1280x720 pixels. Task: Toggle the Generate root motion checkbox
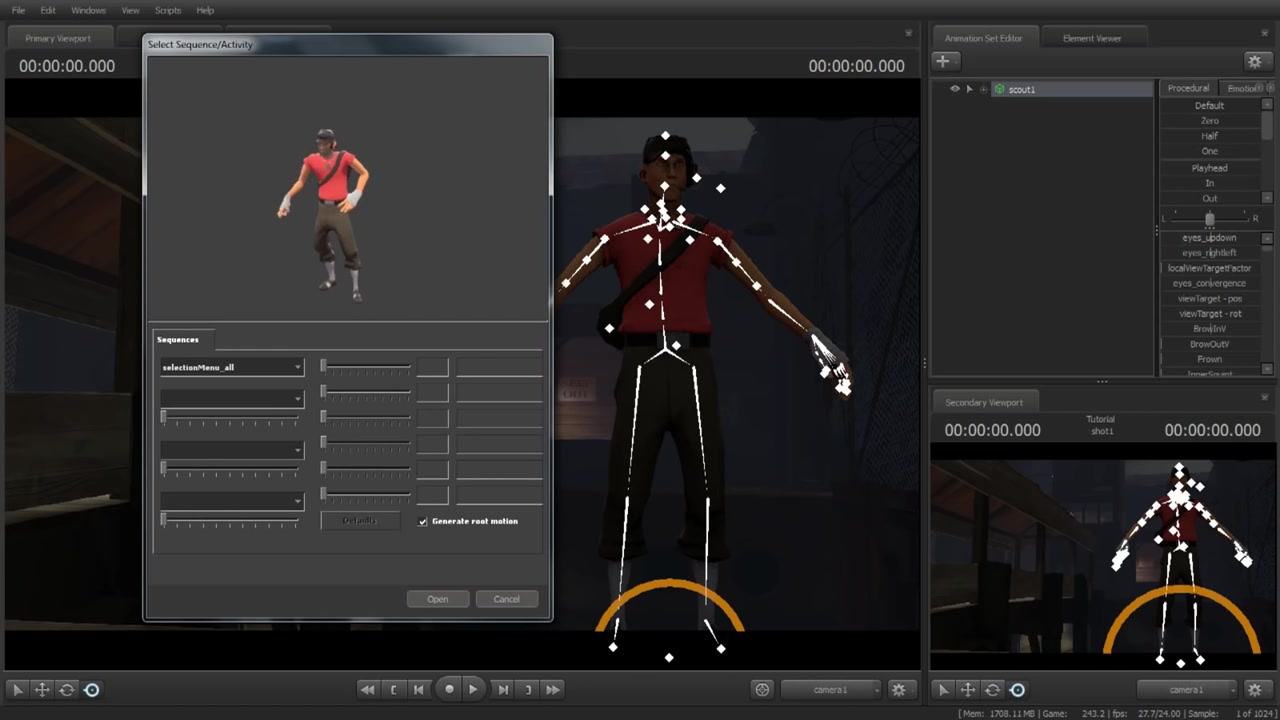coord(423,521)
